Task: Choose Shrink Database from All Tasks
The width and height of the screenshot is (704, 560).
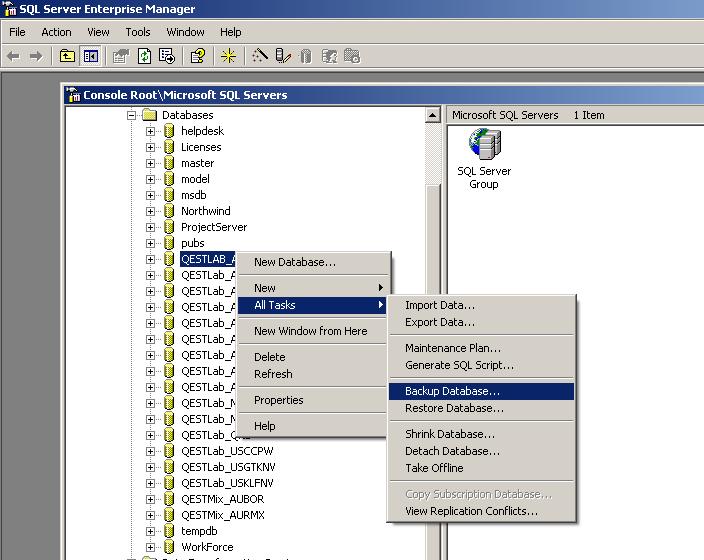Action: click(449, 434)
